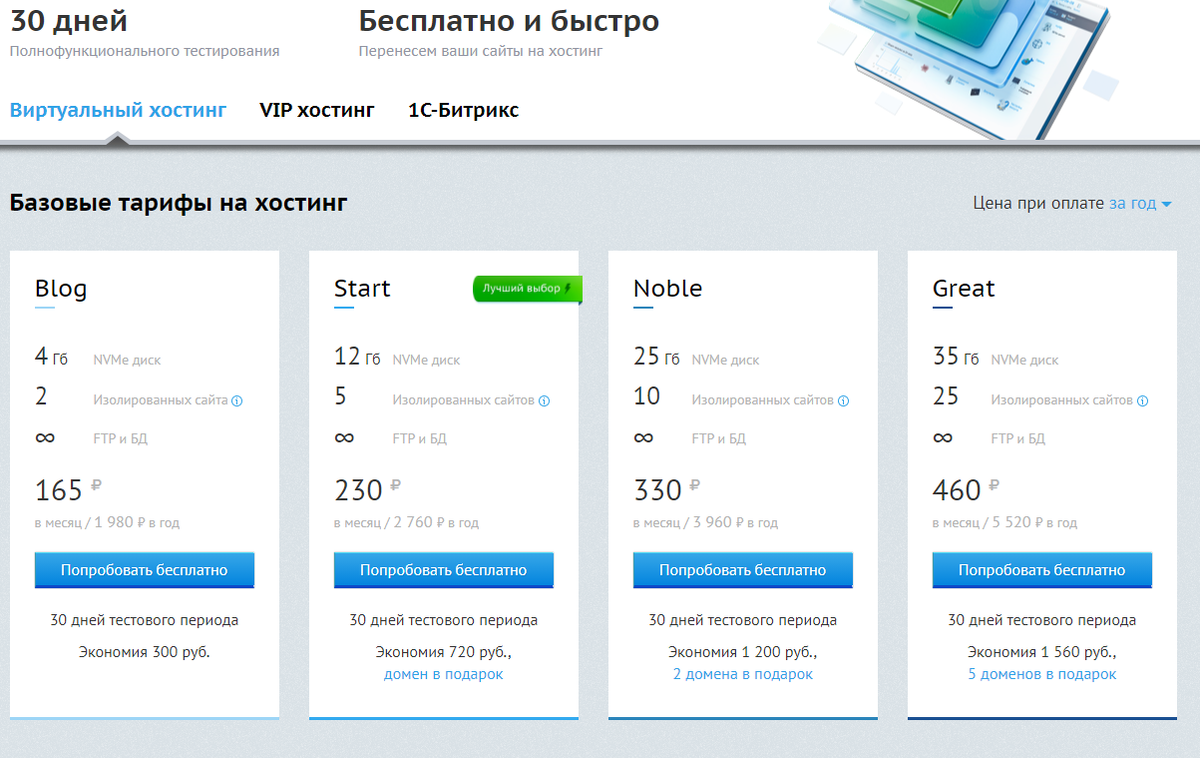The height and width of the screenshot is (758, 1200).
Task: Click "Цена при оплате" label
Action: tap(1039, 203)
